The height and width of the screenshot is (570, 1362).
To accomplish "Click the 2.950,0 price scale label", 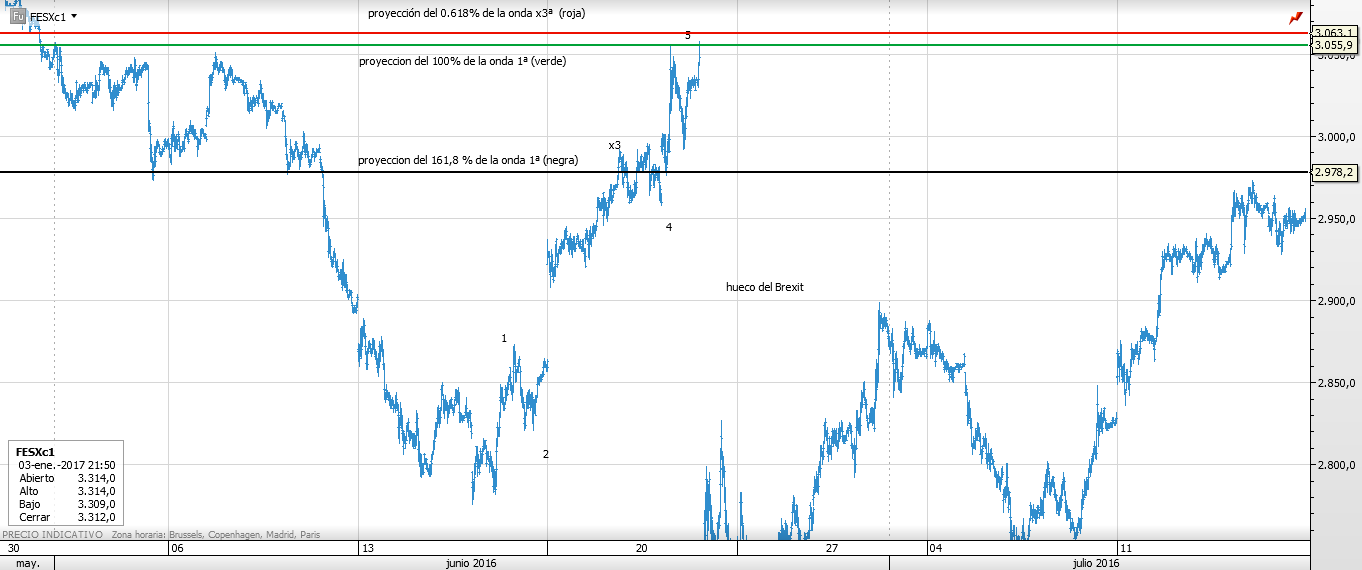I will pos(1337,219).
